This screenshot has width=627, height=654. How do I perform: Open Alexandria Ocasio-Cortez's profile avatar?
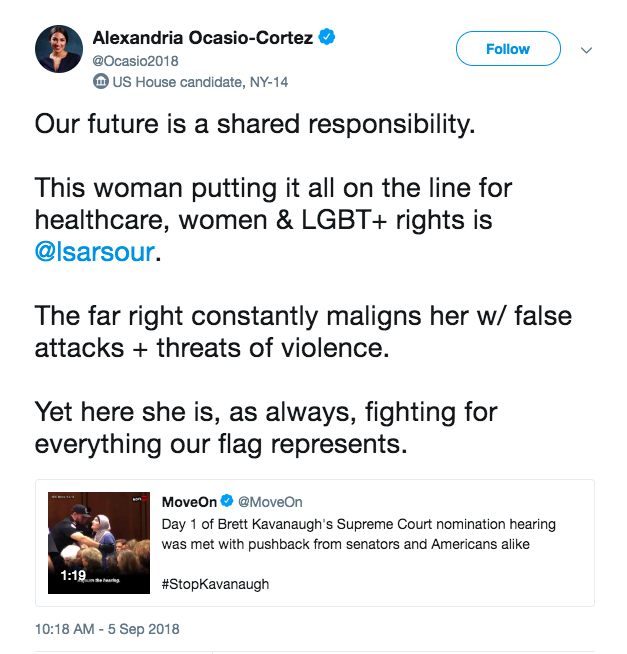[x=60, y=49]
